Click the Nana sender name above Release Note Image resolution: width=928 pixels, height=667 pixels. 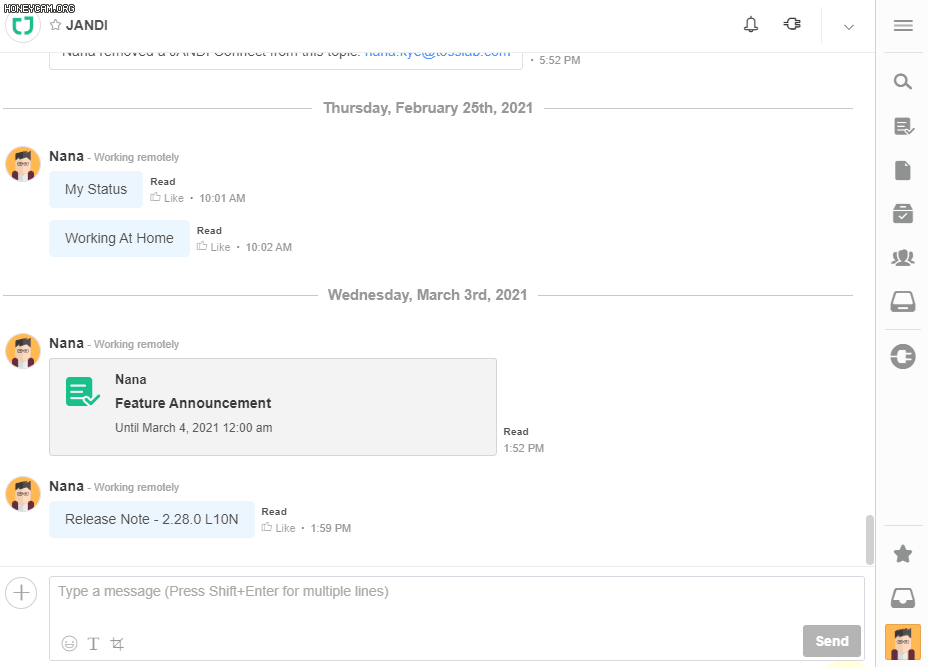pos(66,486)
